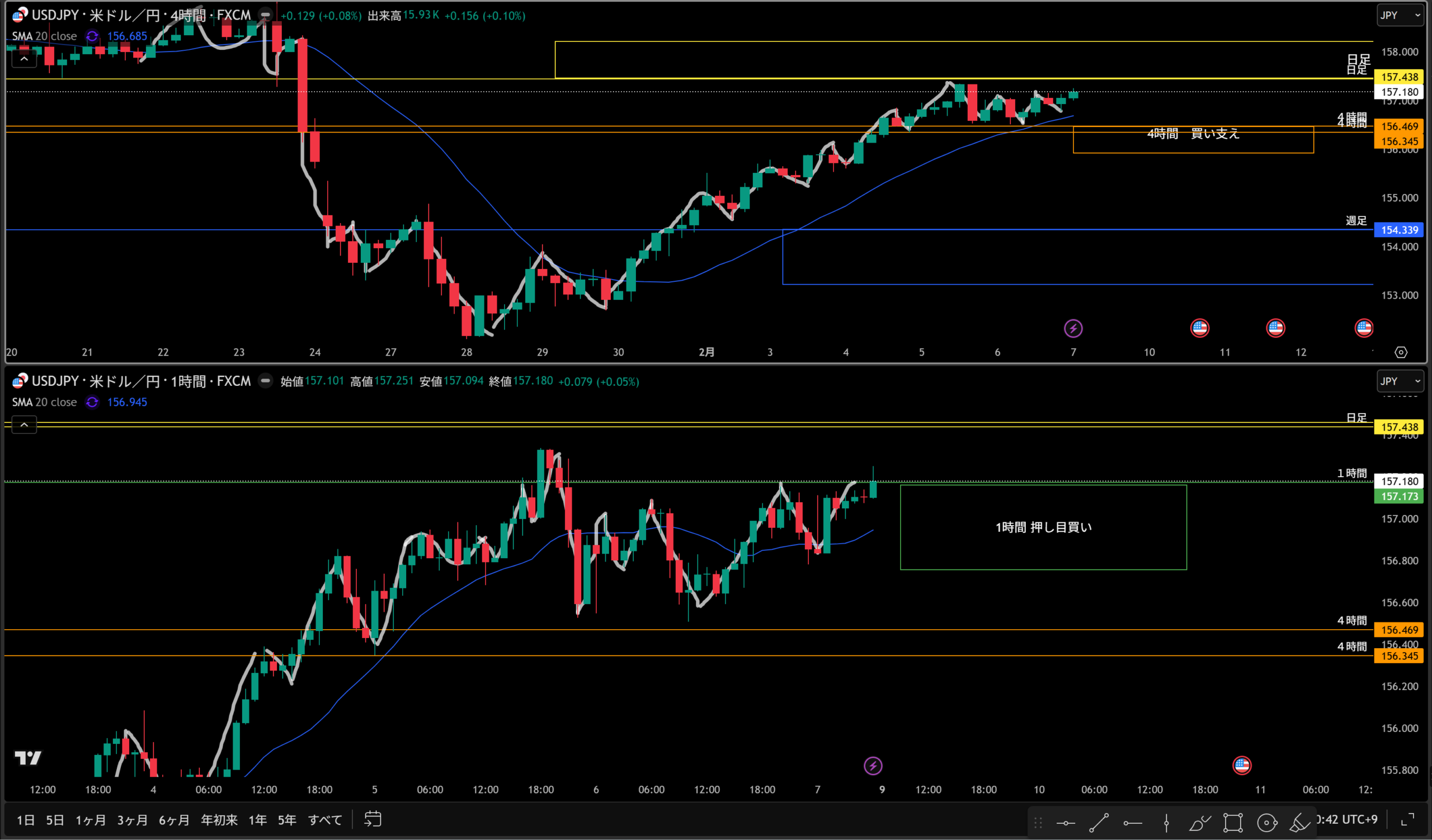Select the brush drawing tool
Viewport: 1432px width, 840px height.
pos(1200,823)
